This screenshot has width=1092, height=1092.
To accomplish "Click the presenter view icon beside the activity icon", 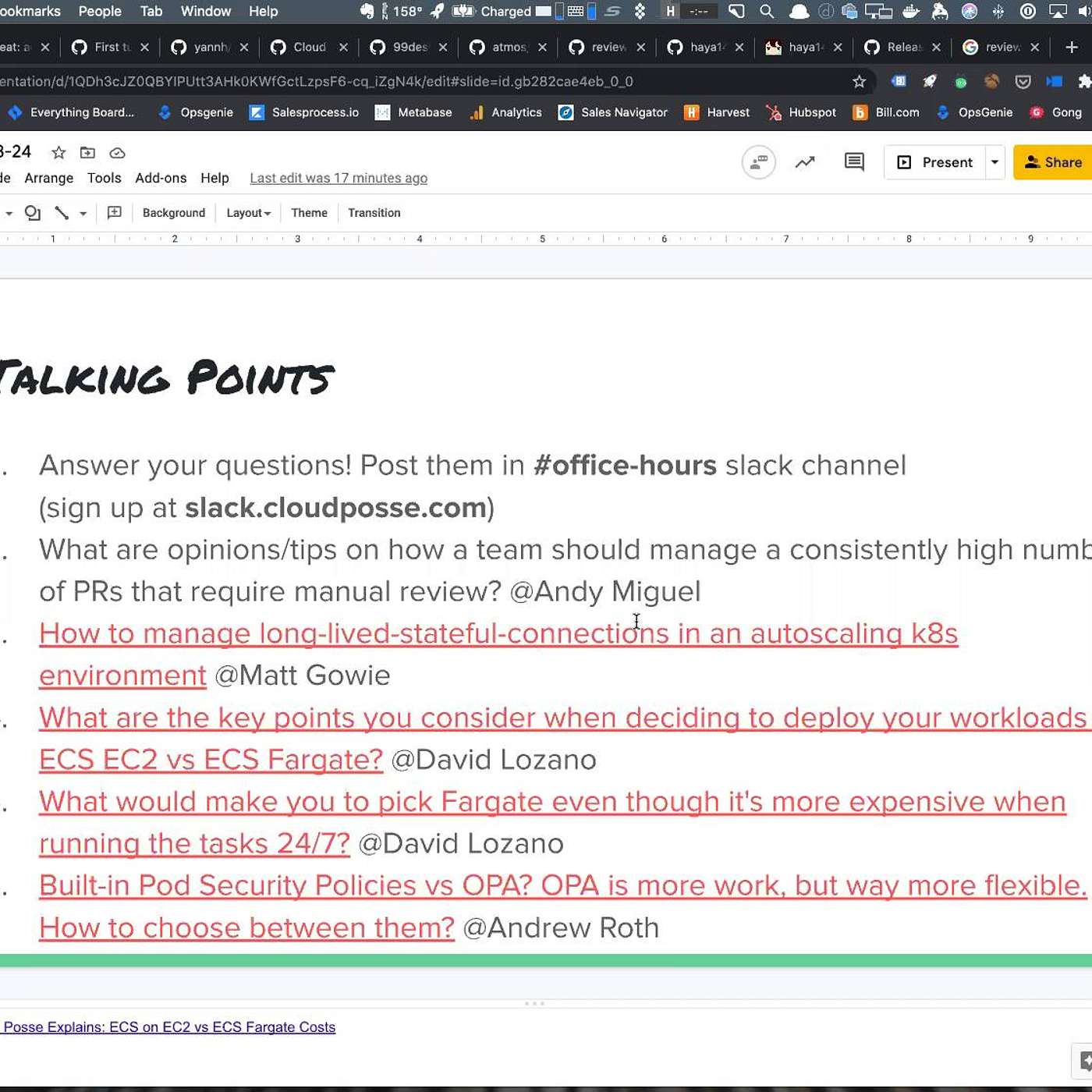I will point(758,162).
